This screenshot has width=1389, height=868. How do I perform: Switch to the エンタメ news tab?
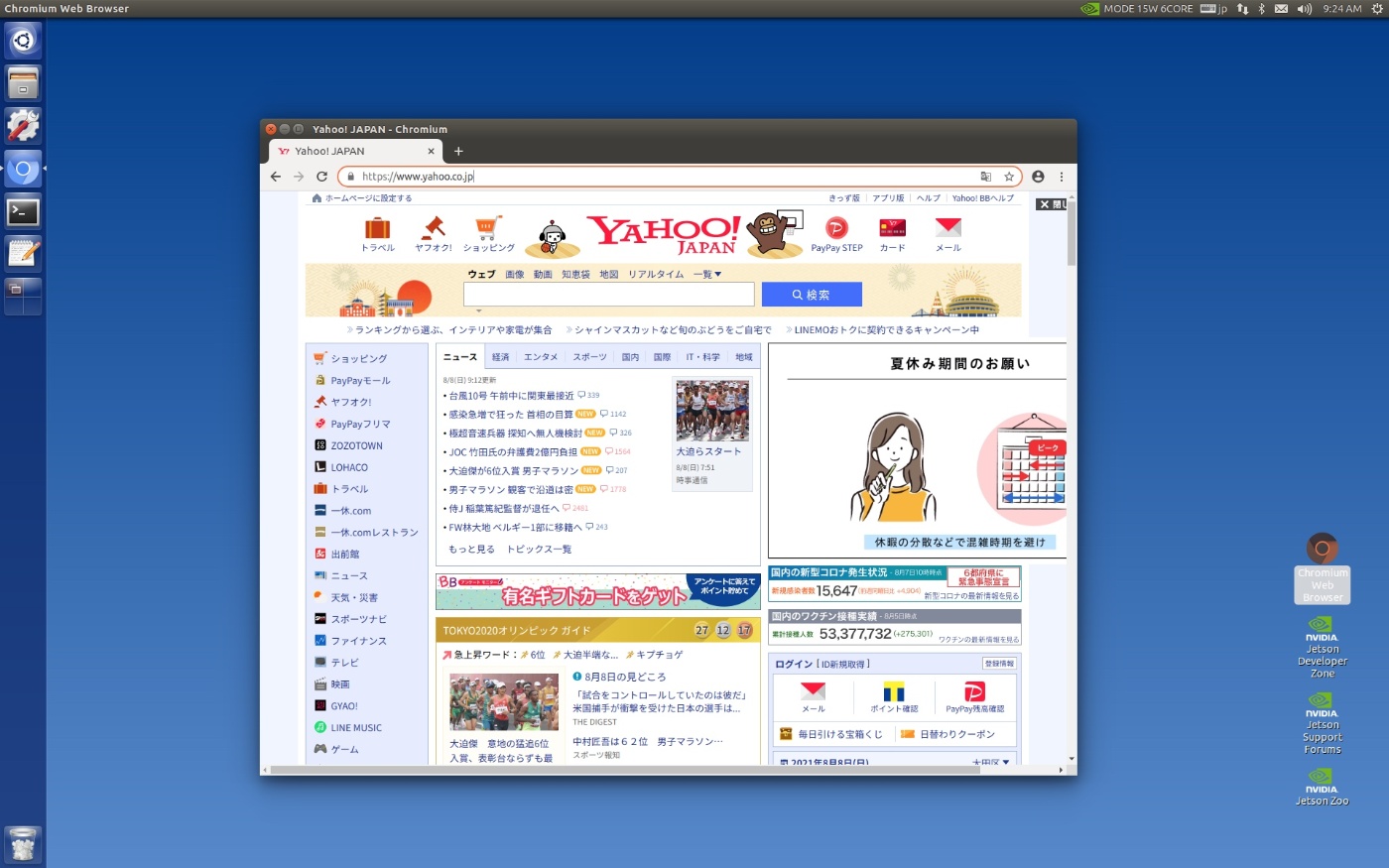click(541, 357)
